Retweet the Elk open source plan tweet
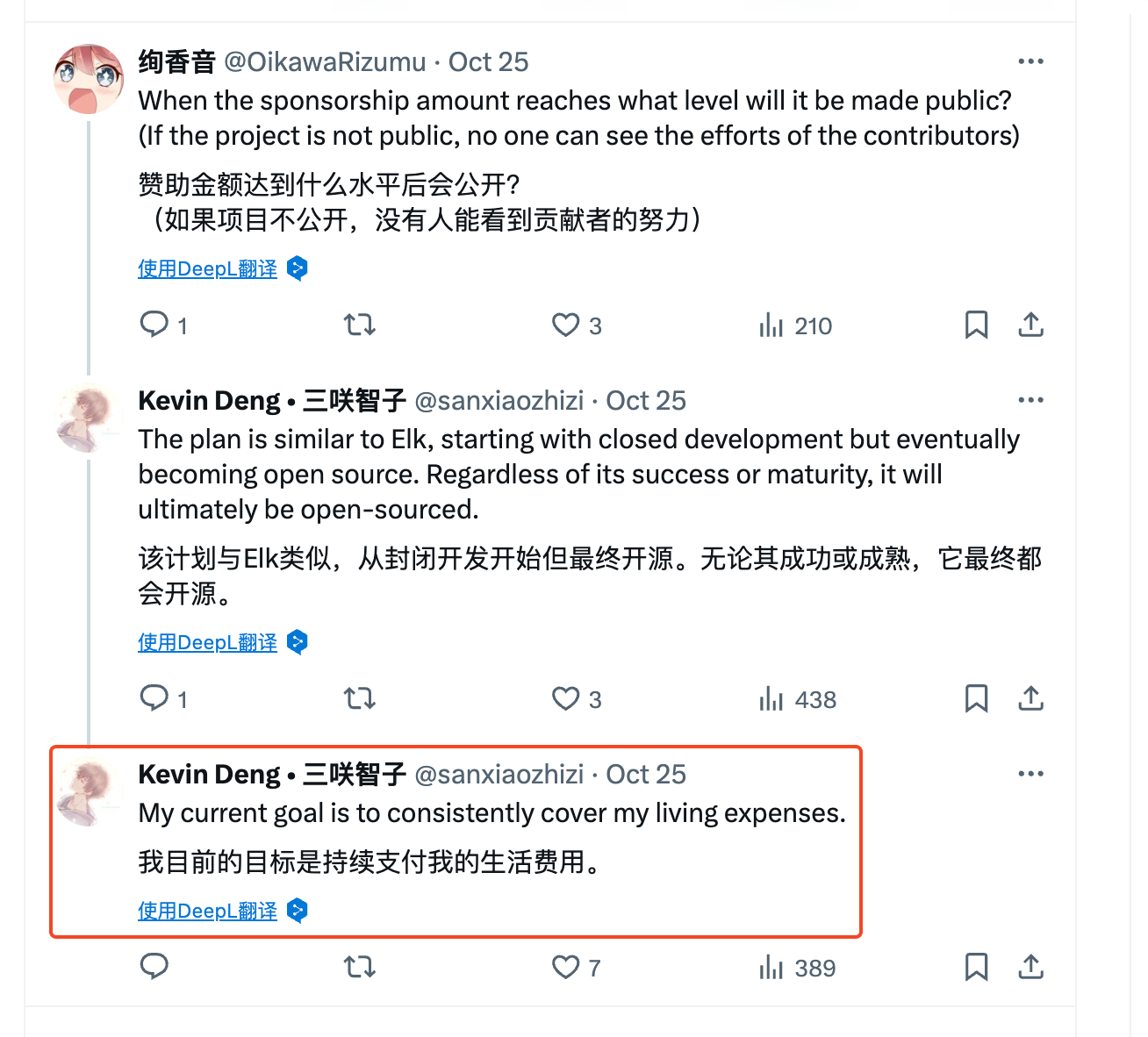The image size is (1148, 1037). 359,698
